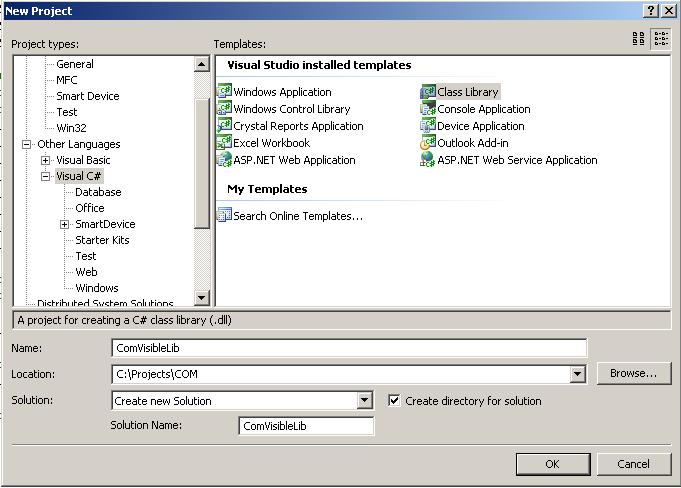This screenshot has width=681, height=488.
Task: Expand the SmartDevice tree node
Action: [x=64, y=224]
